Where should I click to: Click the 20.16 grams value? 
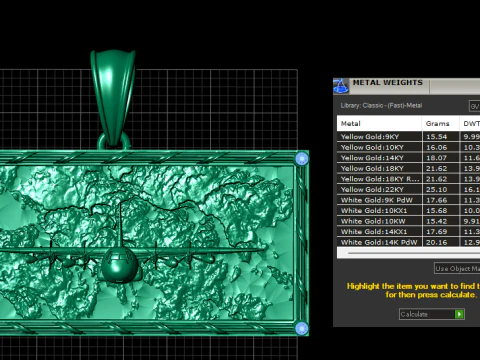pyautogui.click(x=436, y=242)
